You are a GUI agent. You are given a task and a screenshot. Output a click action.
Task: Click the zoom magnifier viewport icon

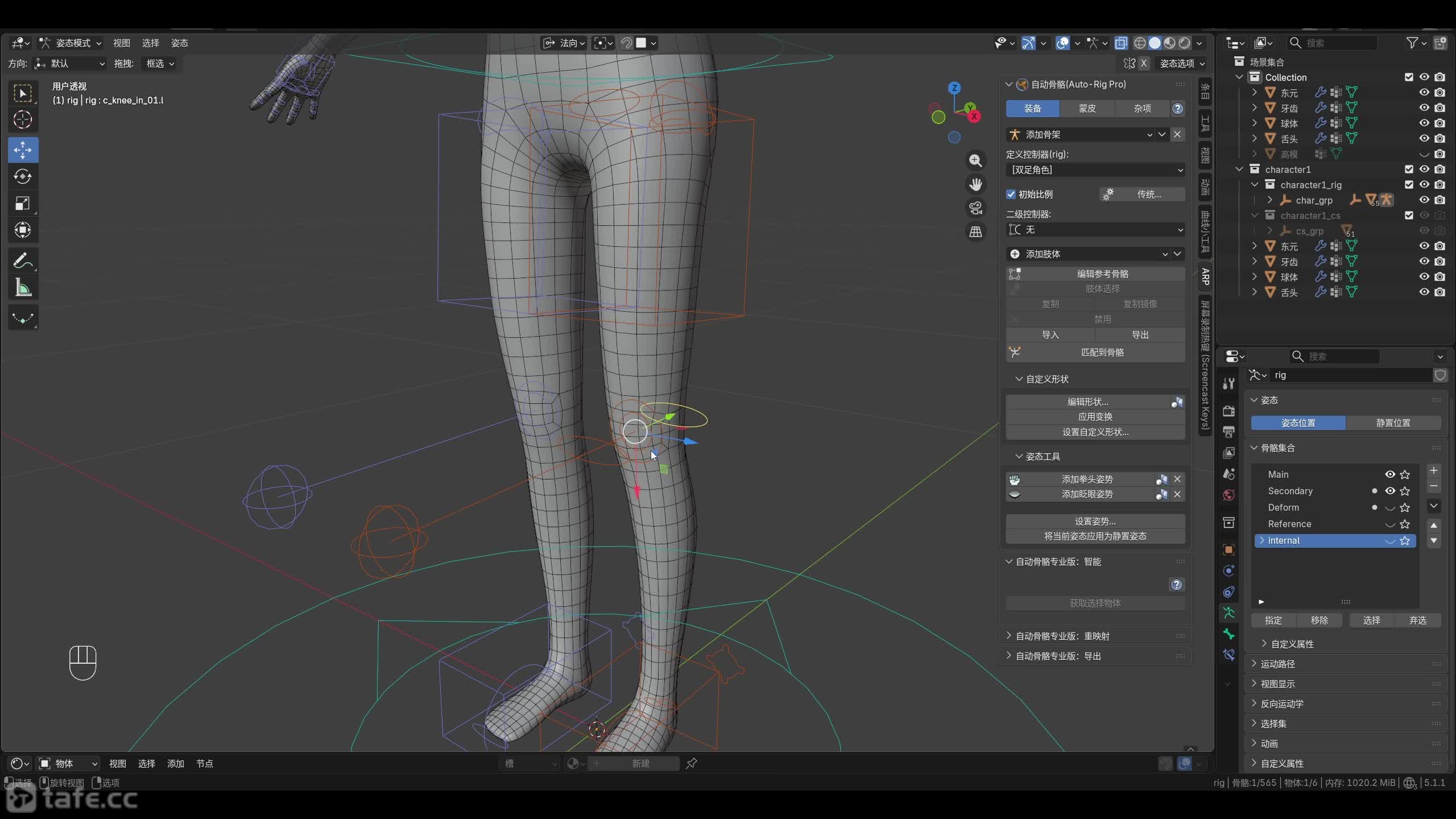976,161
